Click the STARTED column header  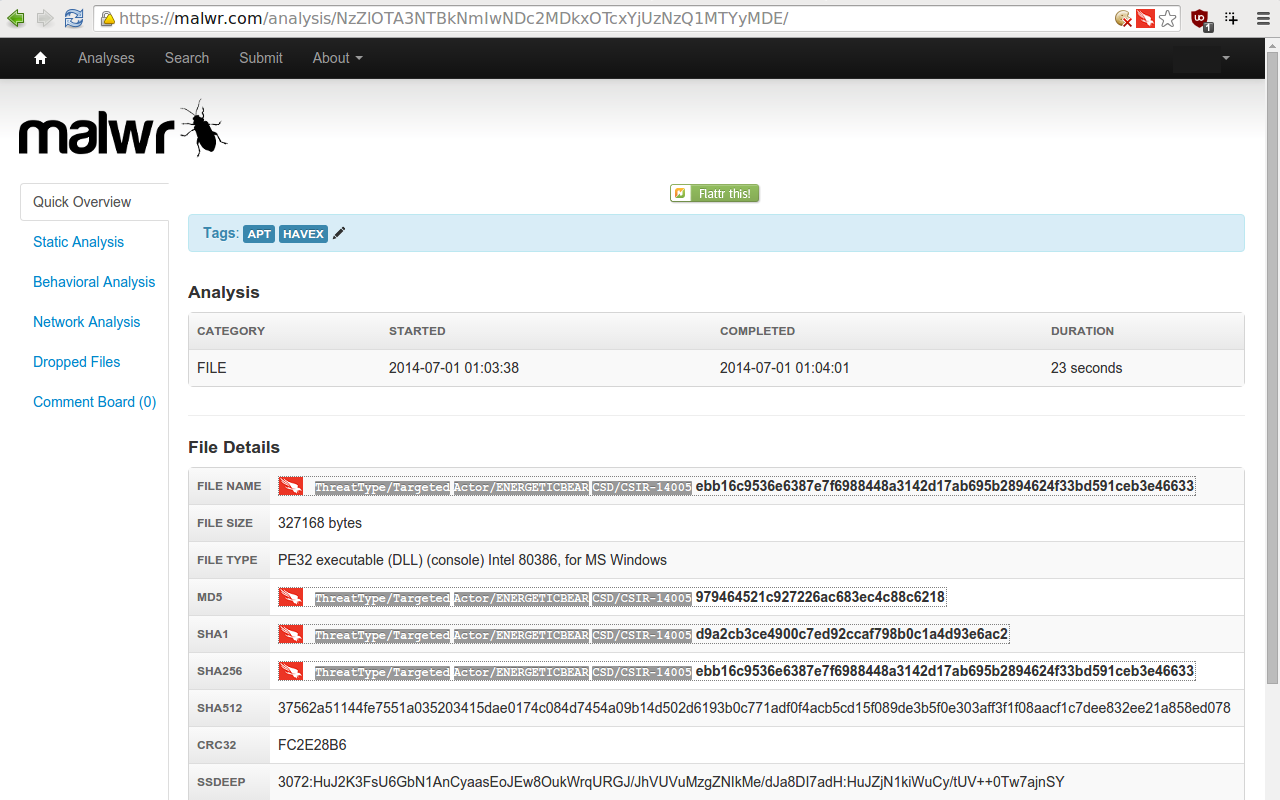point(417,331)
